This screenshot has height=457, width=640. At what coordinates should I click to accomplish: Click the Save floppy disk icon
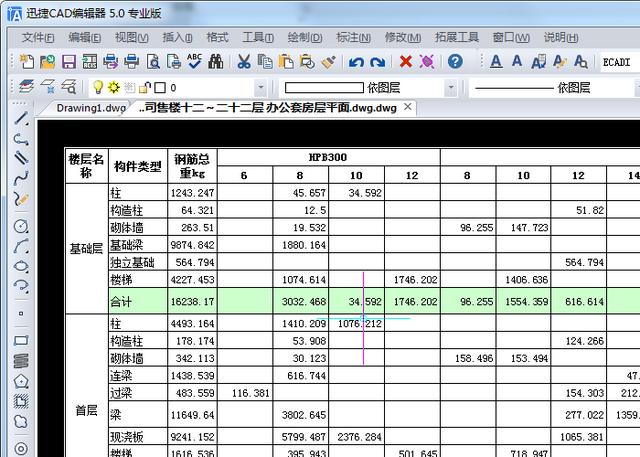point(68,62)
